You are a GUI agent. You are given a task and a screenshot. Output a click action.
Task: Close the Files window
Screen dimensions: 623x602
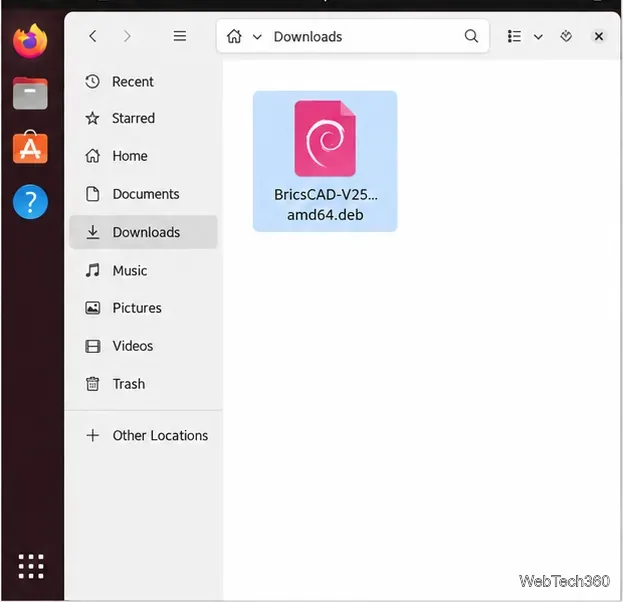click(598, 36)
